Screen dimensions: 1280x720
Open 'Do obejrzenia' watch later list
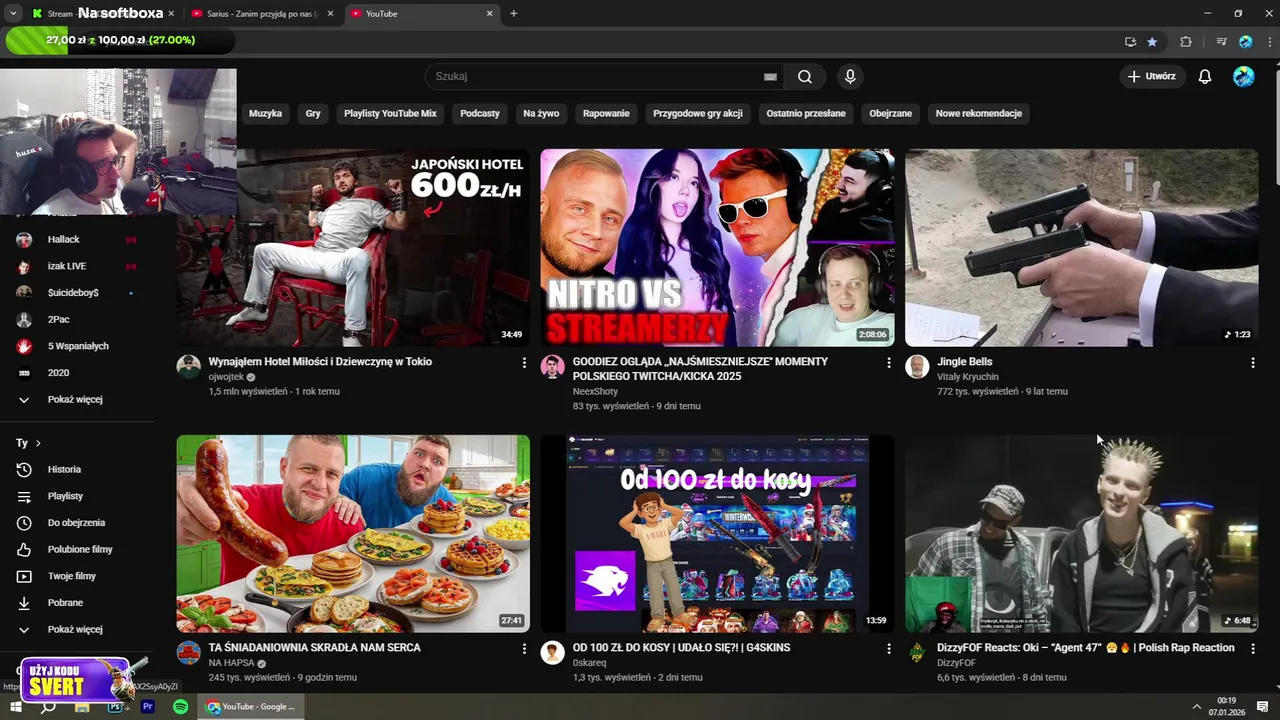[78, 523]
